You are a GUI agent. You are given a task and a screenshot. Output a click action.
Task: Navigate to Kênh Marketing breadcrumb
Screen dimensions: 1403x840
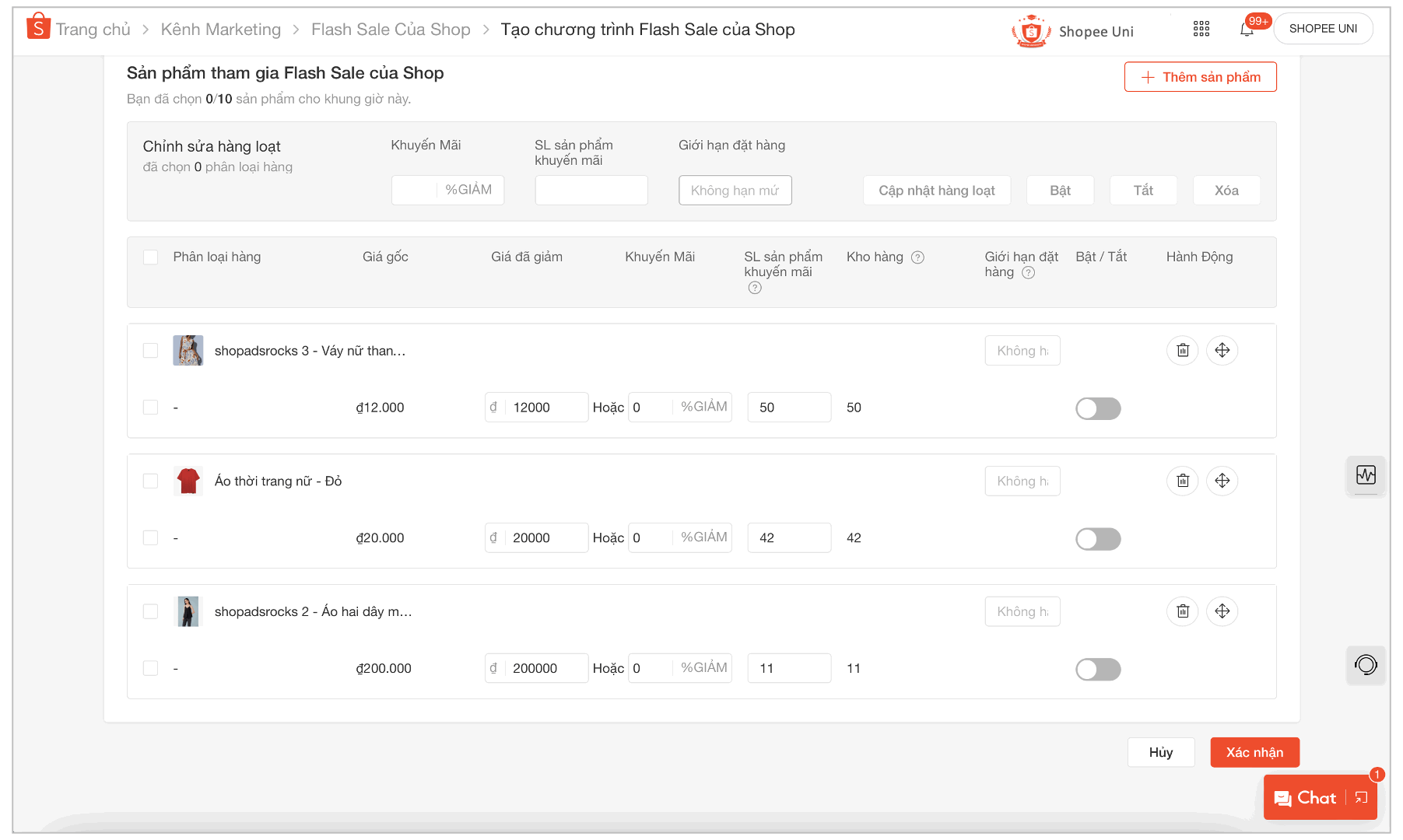220,29
